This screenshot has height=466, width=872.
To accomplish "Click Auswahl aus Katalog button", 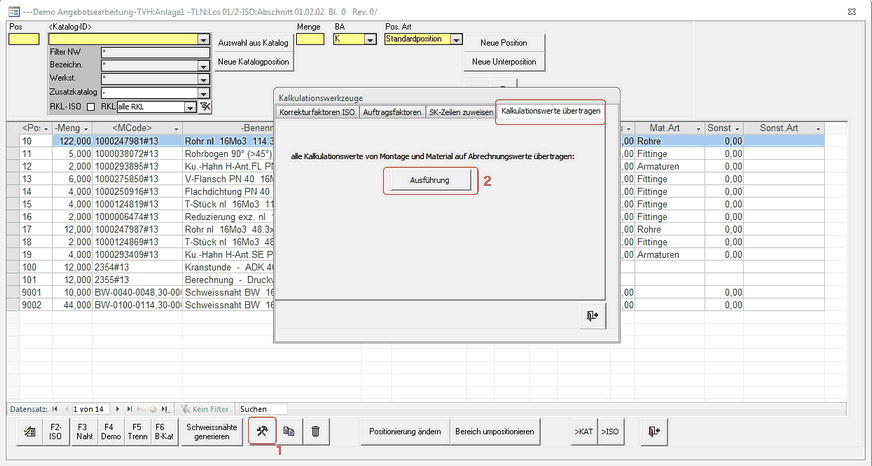I will 254,44.
